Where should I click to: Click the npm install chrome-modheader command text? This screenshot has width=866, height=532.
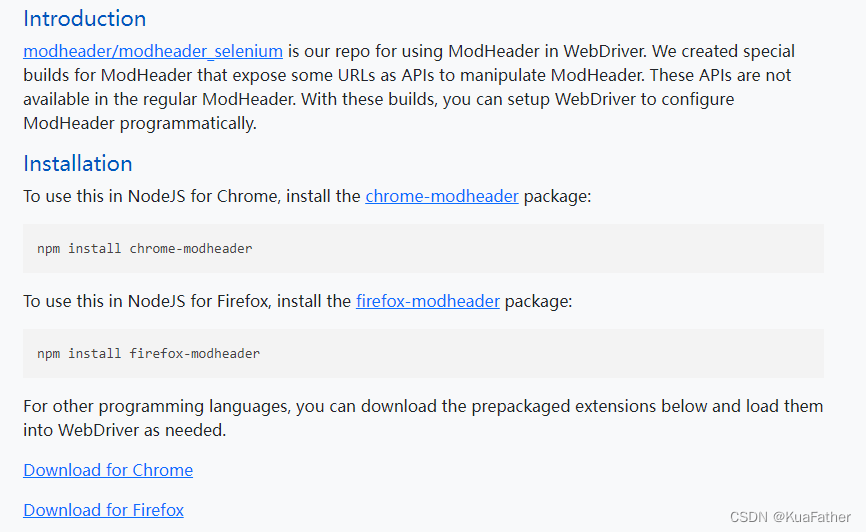pyautogui.click(x=145, y=249)
